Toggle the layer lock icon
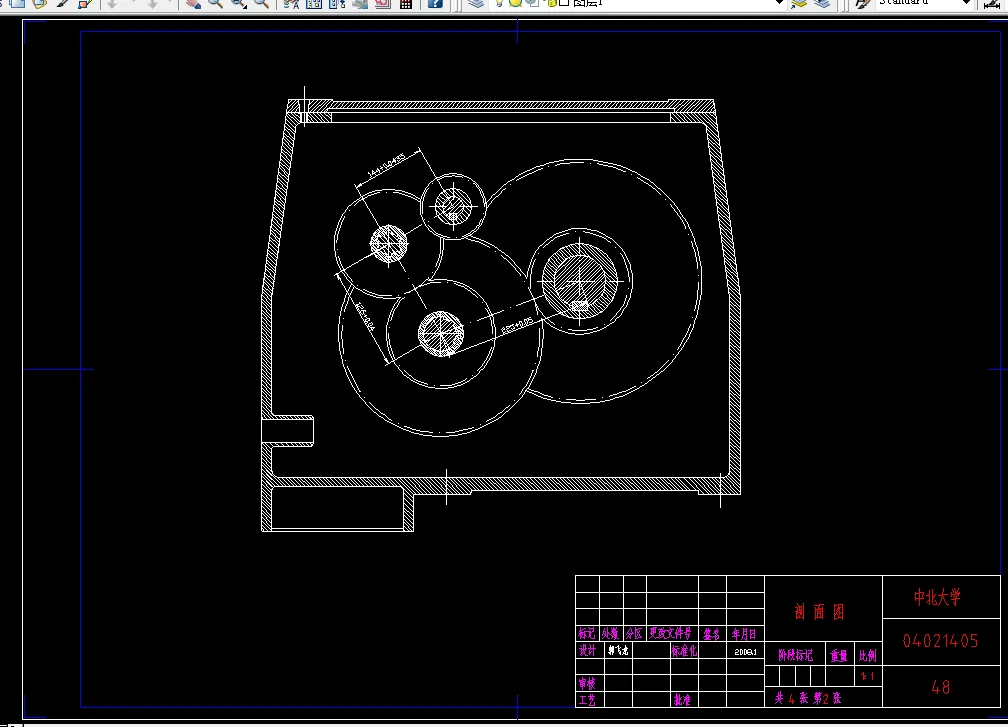 tap(551, 3)
